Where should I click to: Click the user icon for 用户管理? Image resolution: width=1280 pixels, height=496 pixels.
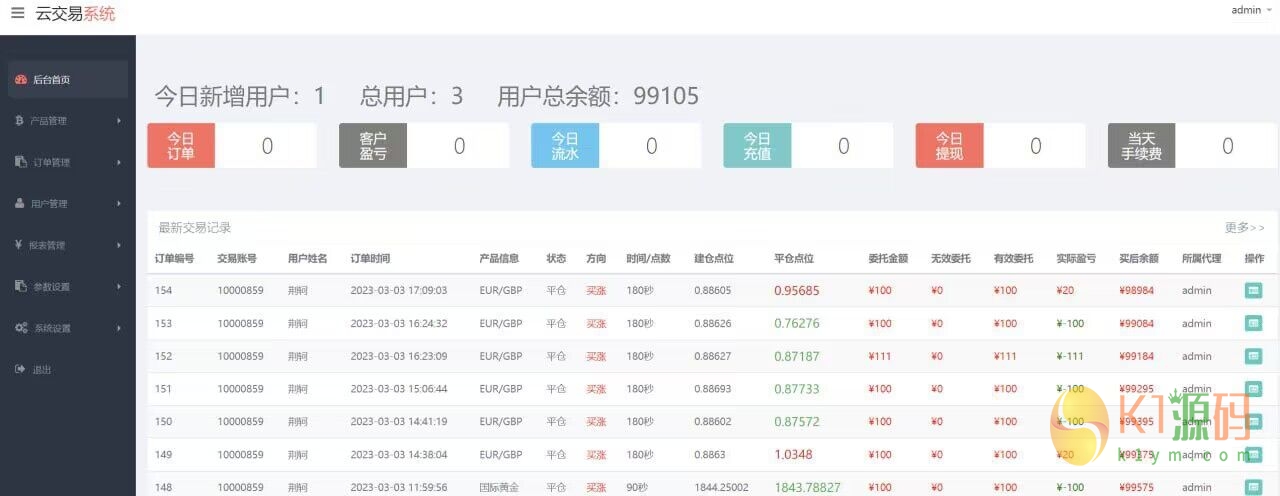coord(20,204)
